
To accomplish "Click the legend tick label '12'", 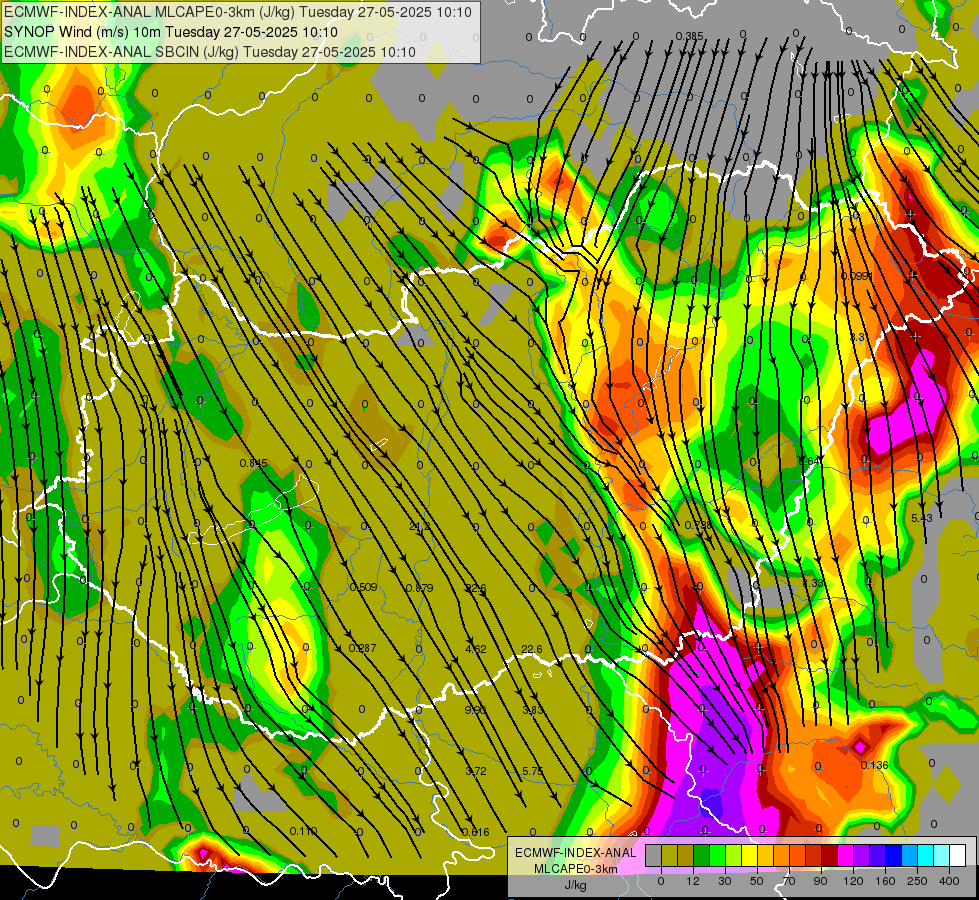I will pos(693,881).
